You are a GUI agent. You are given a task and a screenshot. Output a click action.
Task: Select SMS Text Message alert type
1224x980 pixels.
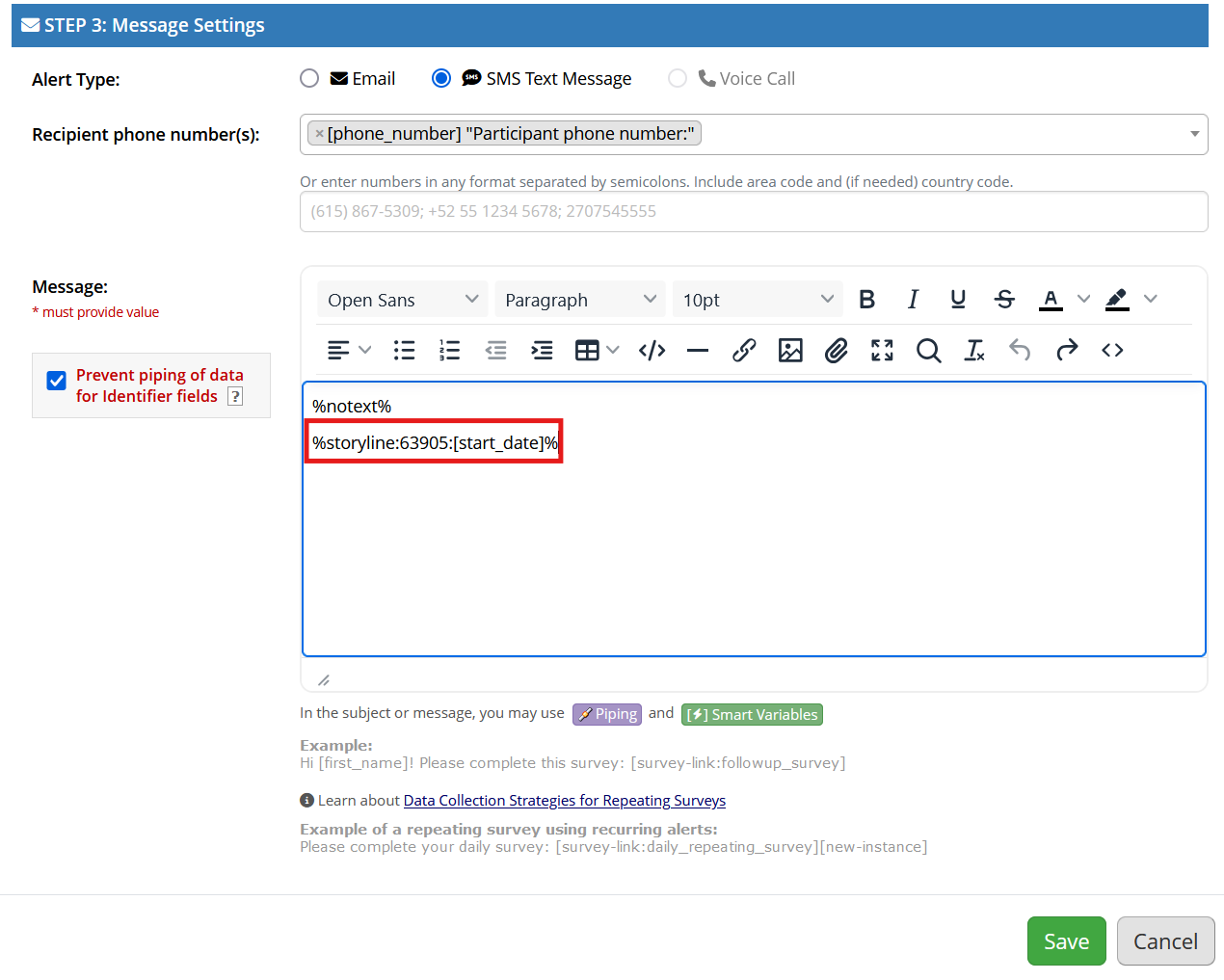(441, 78)
